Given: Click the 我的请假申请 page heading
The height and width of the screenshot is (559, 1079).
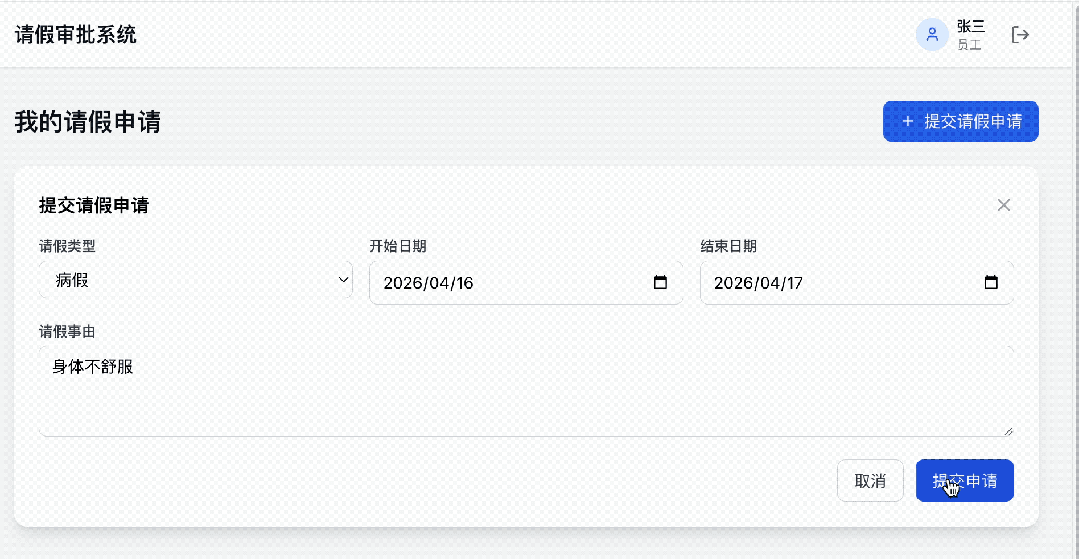Looking at the screenshot, I should (x=87, y=122).
